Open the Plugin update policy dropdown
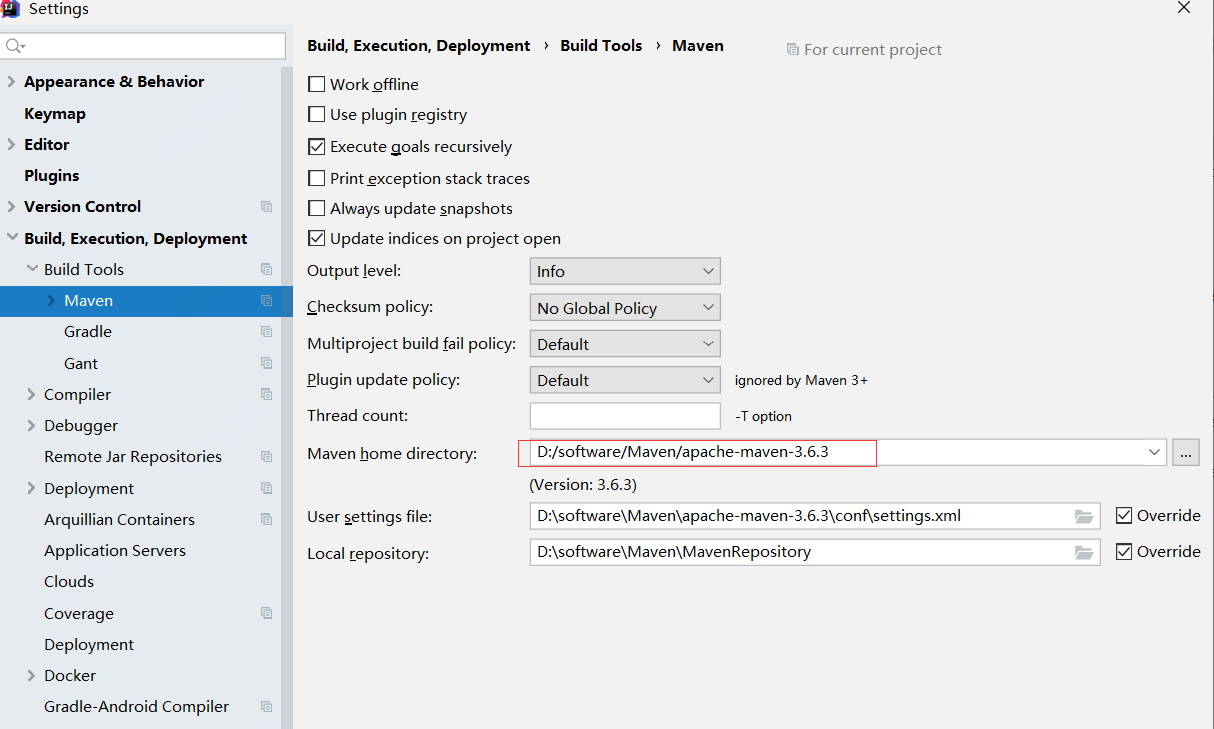Image resolution: width=1214 pixels, height=729 pixels. (x=625, y=380)
